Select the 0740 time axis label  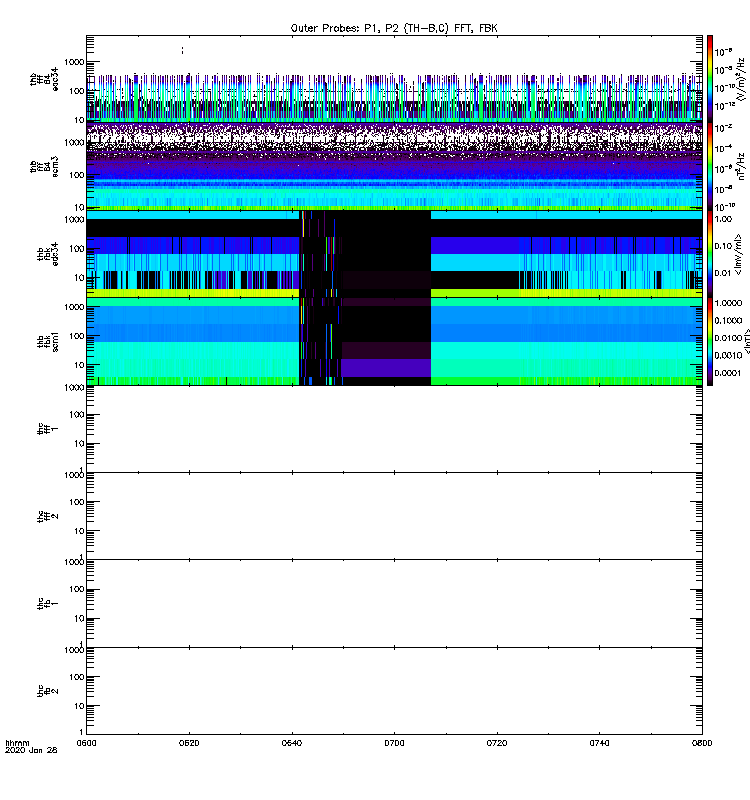coord(599,743)
